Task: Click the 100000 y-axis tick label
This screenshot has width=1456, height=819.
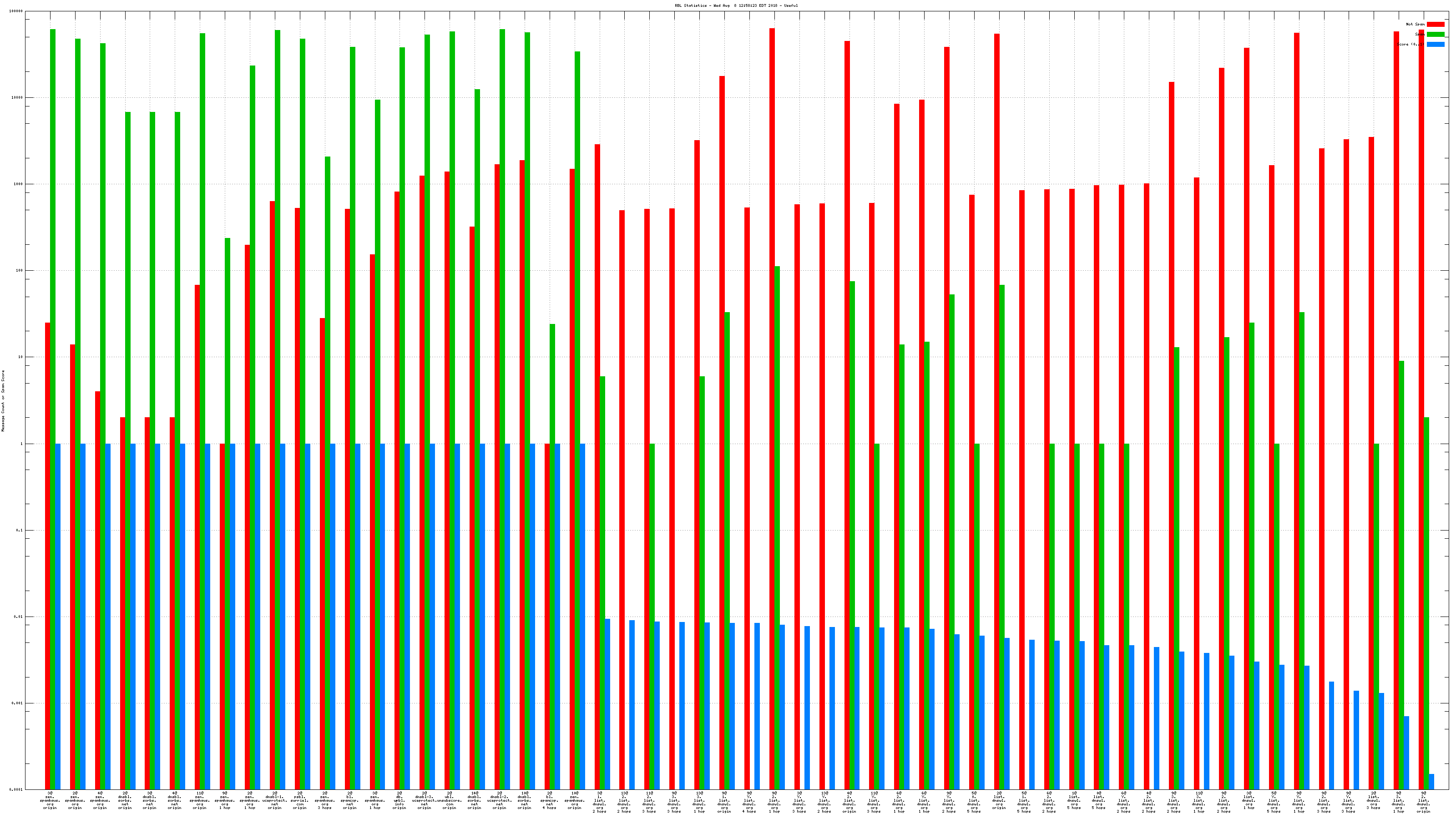Action: 17,11
